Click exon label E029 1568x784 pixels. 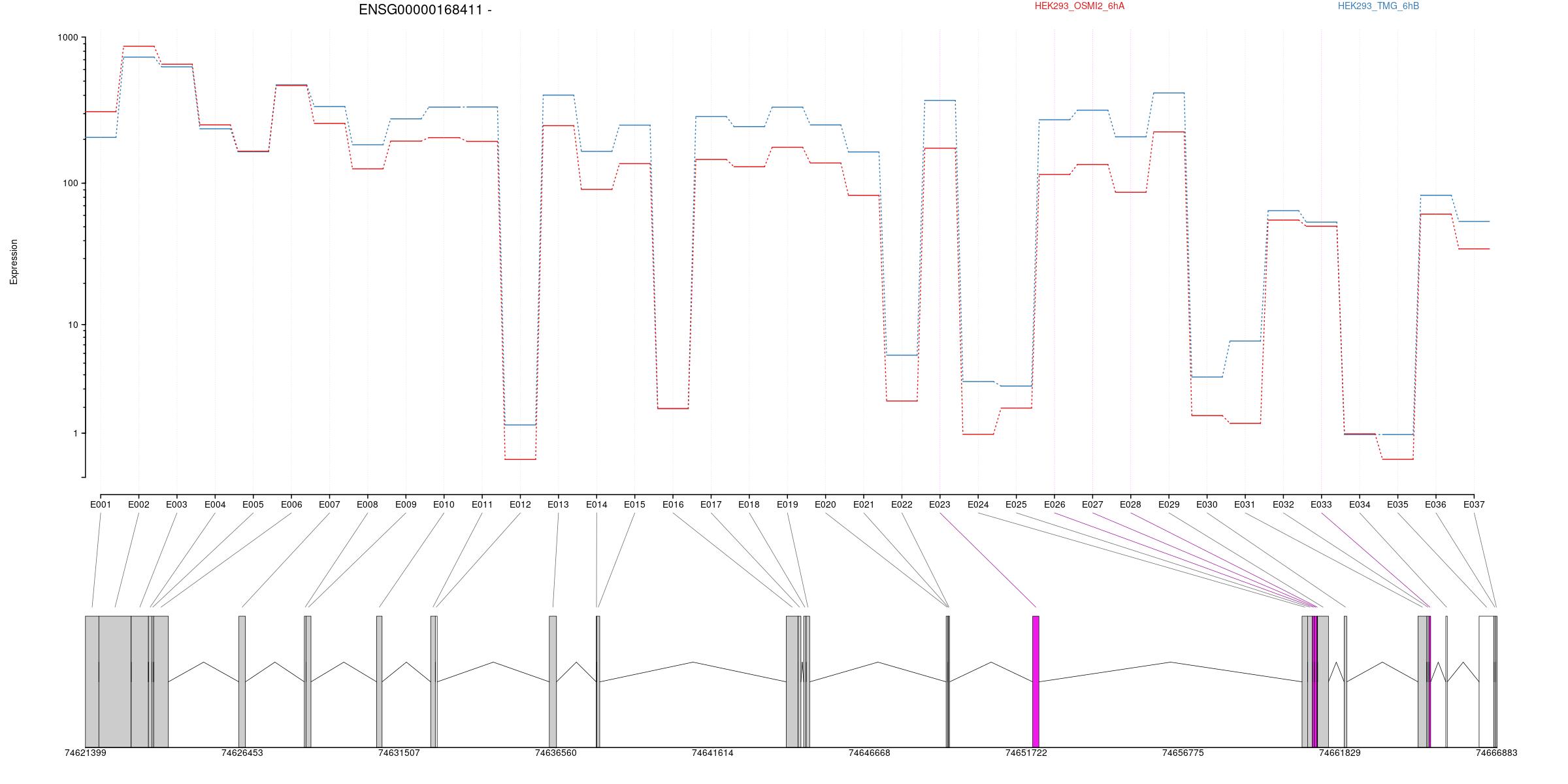[x=1169, y=504]
